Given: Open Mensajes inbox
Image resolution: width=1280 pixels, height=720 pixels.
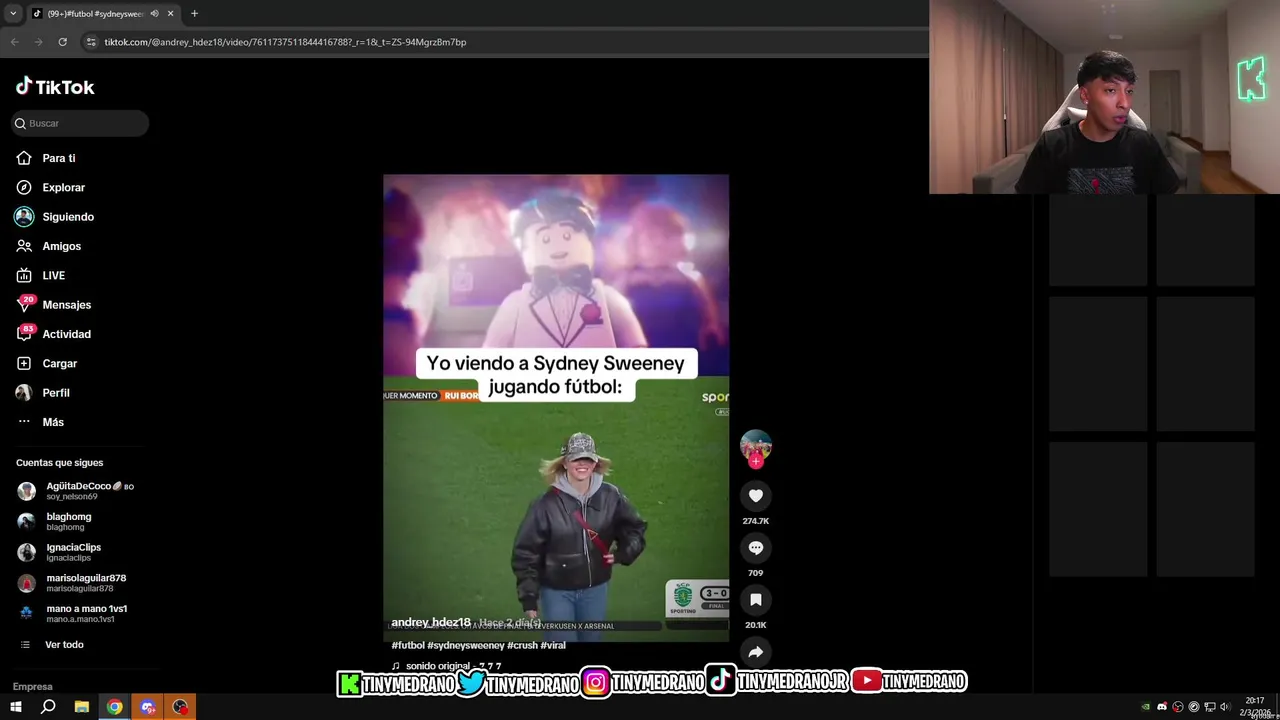Looking at the screenshot, I should point(66,305).
